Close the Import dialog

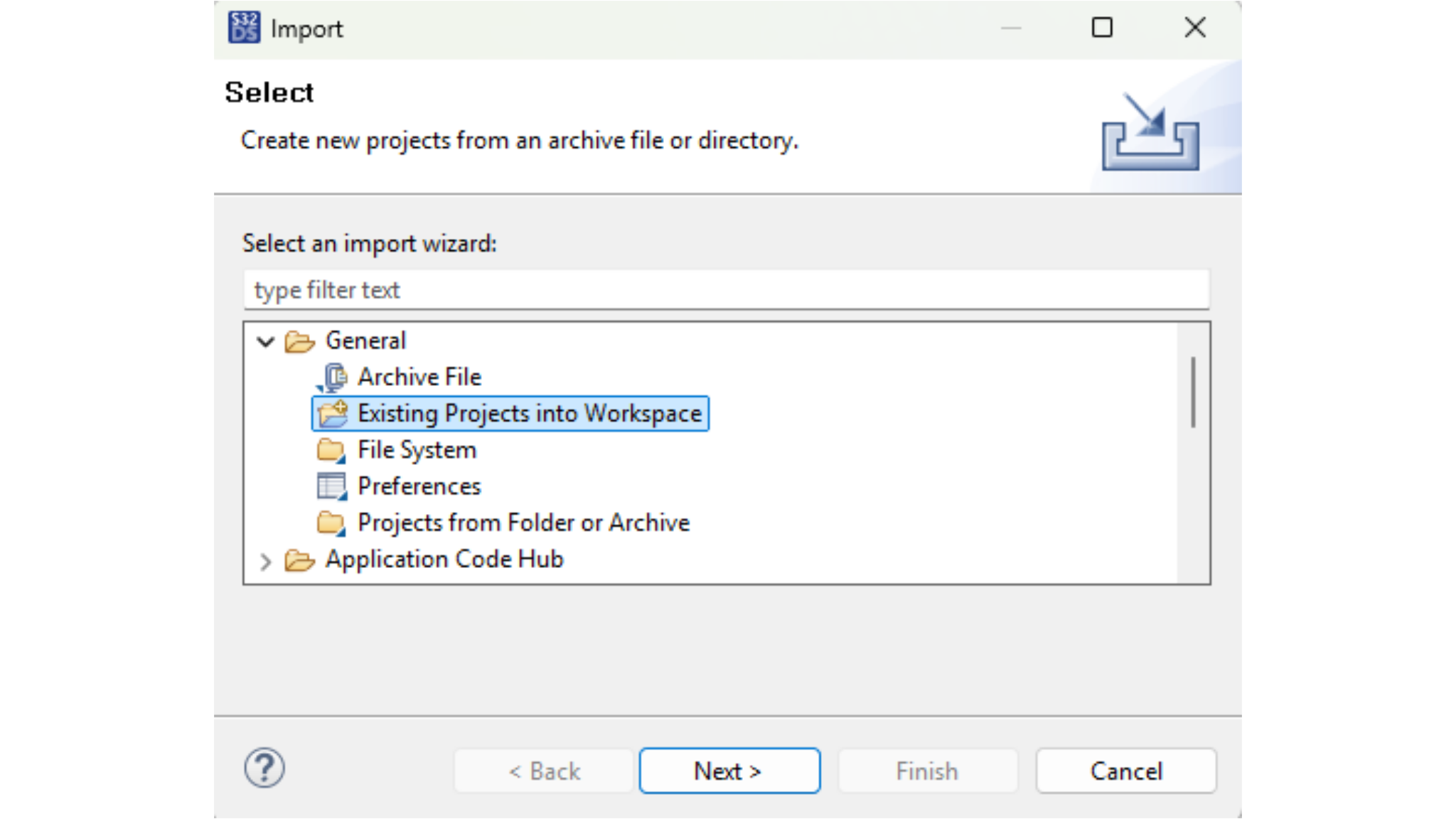tap(1195, 28)
